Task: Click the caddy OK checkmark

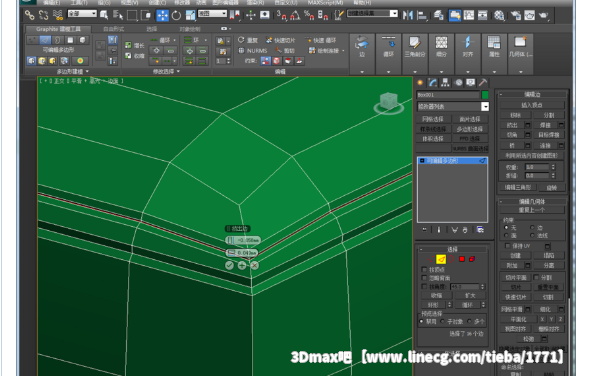Action: pyautogui.click(x=229, y=265)
